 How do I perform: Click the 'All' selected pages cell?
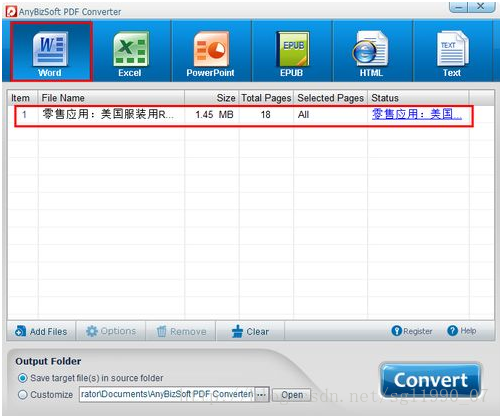pyautogui.click(x=303, y=115)
